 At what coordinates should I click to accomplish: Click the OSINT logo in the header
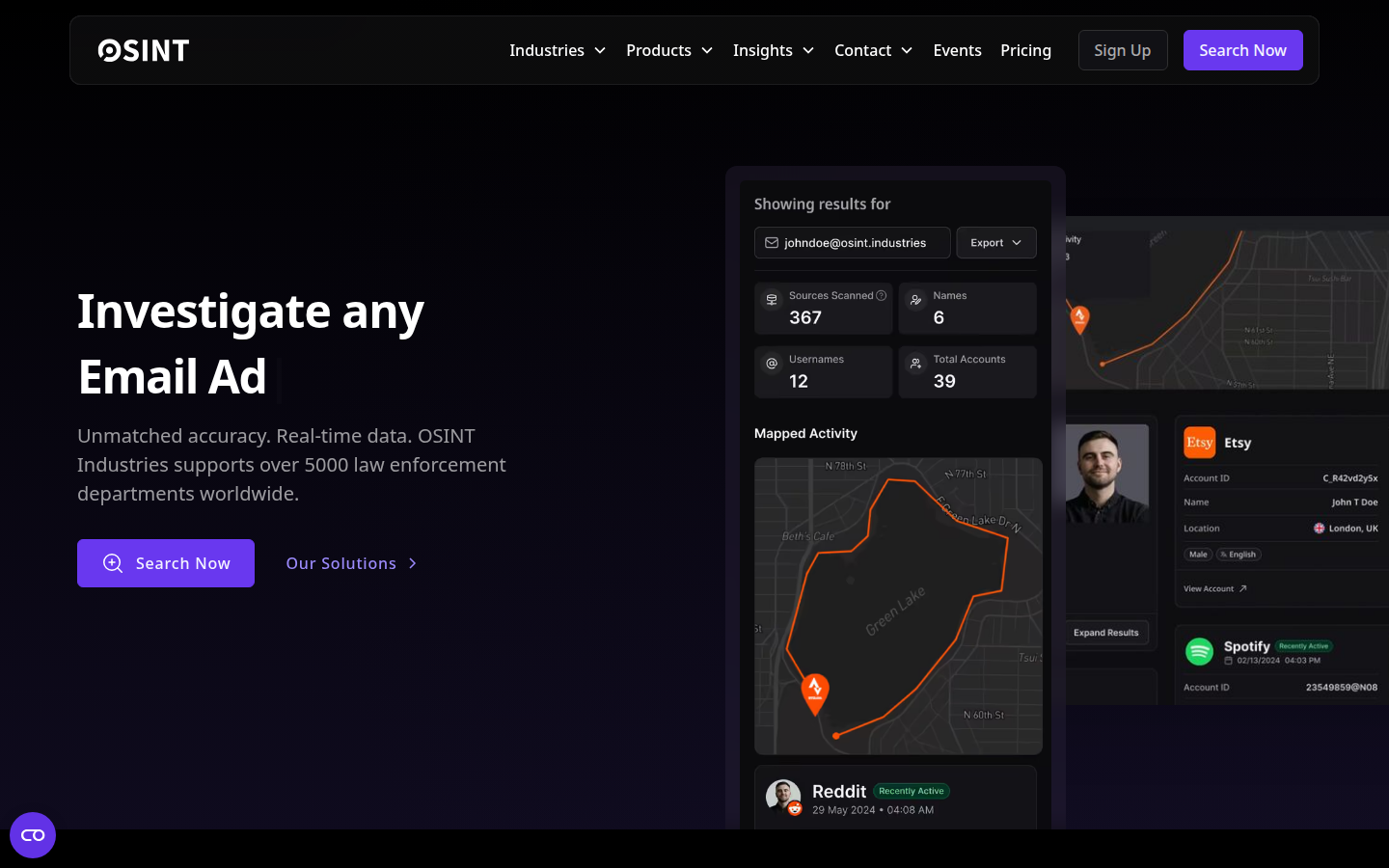pyautogui.click(x=144, y=50)
